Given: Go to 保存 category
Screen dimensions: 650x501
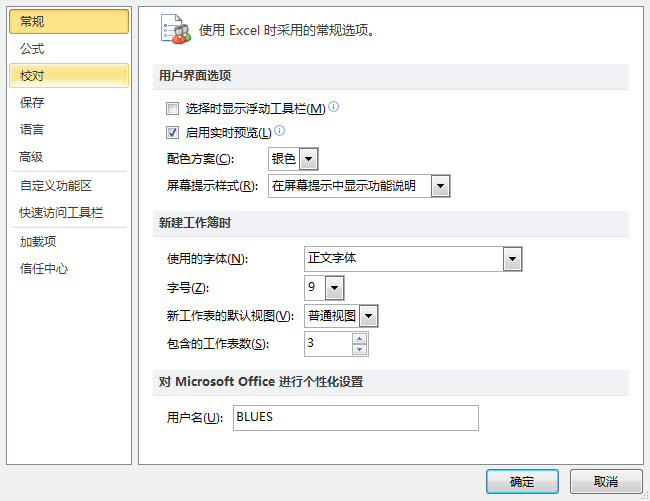Looking at the screenshot, I should click(x=69, y=102).
